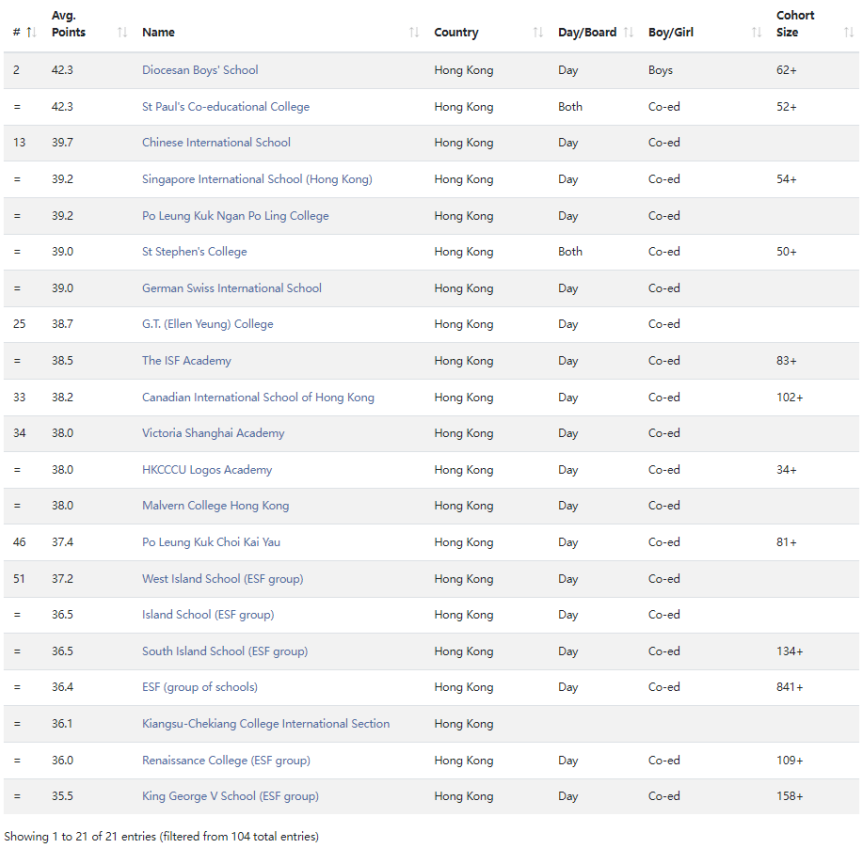Click Both in St Stephen's row
Image resolution: width=860 pixels, height=844 pixels.
coord(570,252)
